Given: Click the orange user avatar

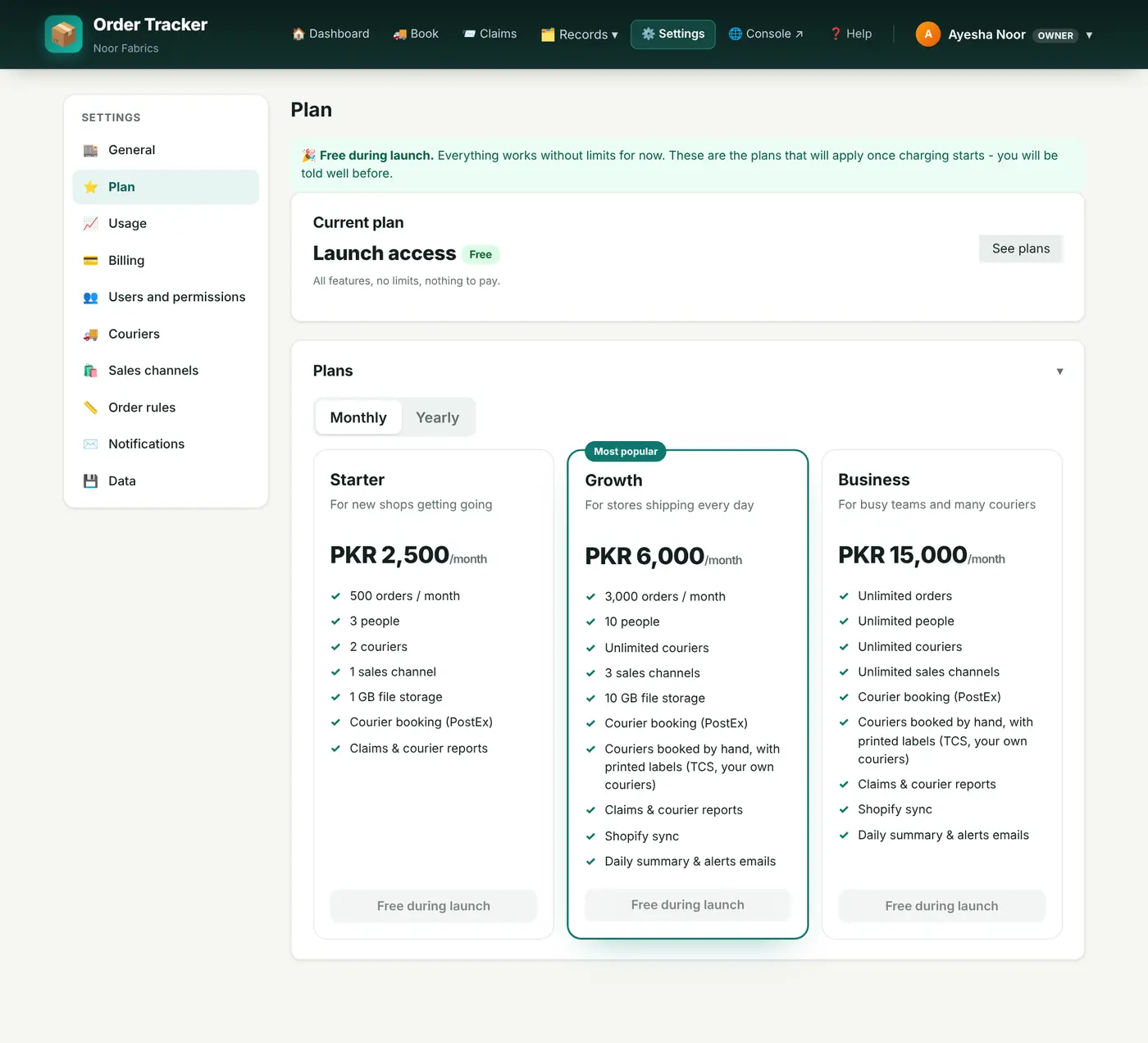Looking at the screenshot, I should coord(928,34).
